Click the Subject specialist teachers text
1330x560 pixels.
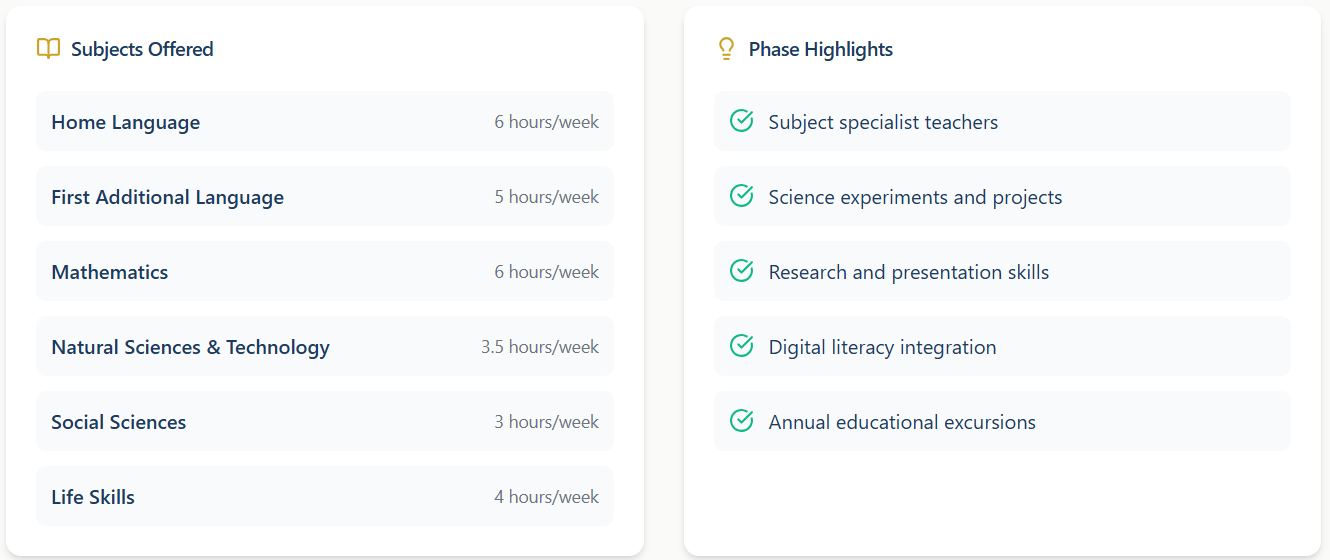point(883,122)
